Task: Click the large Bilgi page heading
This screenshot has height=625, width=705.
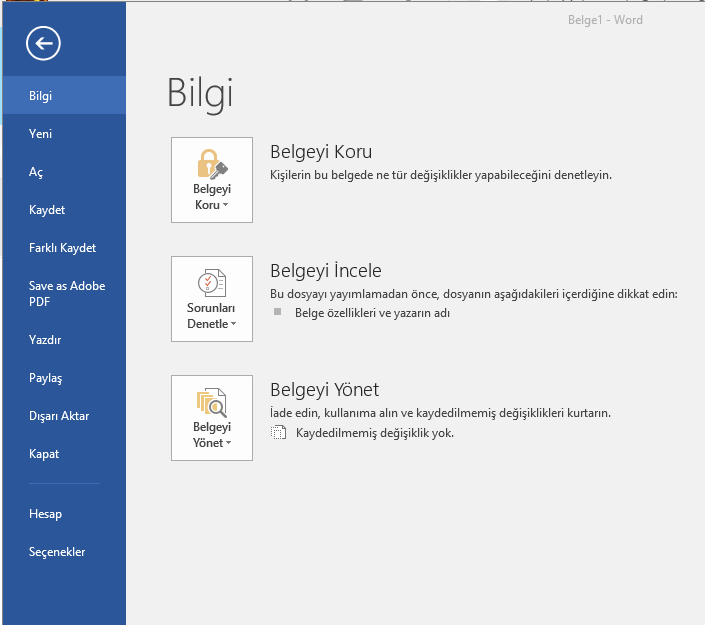Action: [200, 94]
